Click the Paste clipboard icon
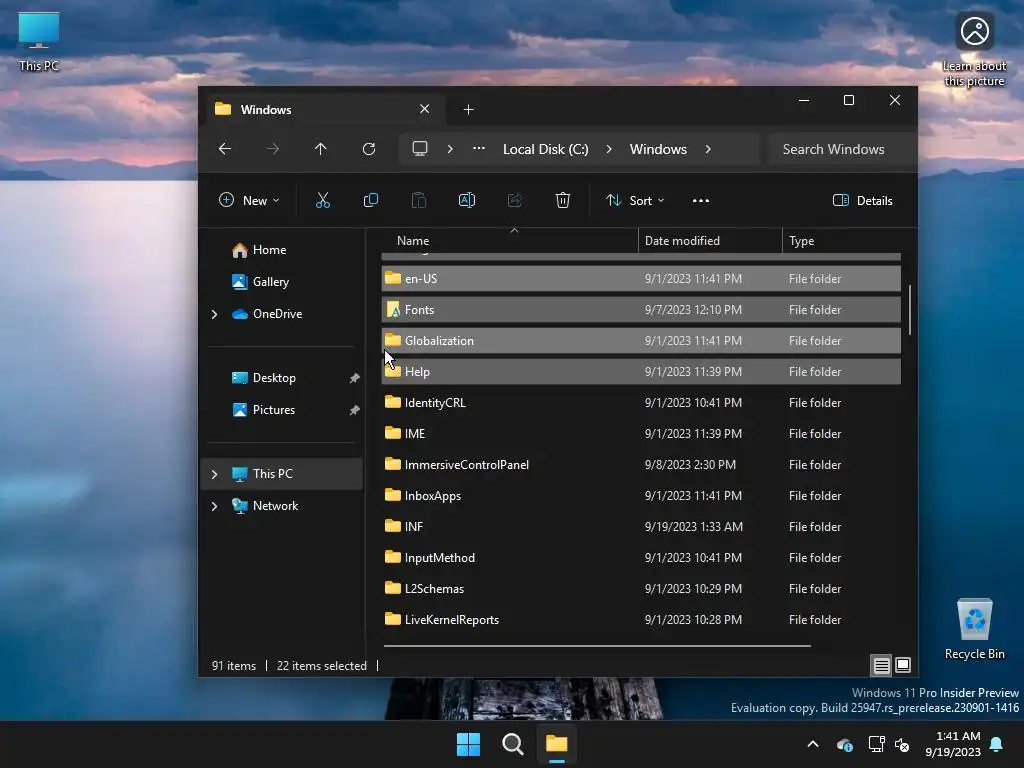The height and width of the screenshot is (768, 1024). tap(419, 200)
